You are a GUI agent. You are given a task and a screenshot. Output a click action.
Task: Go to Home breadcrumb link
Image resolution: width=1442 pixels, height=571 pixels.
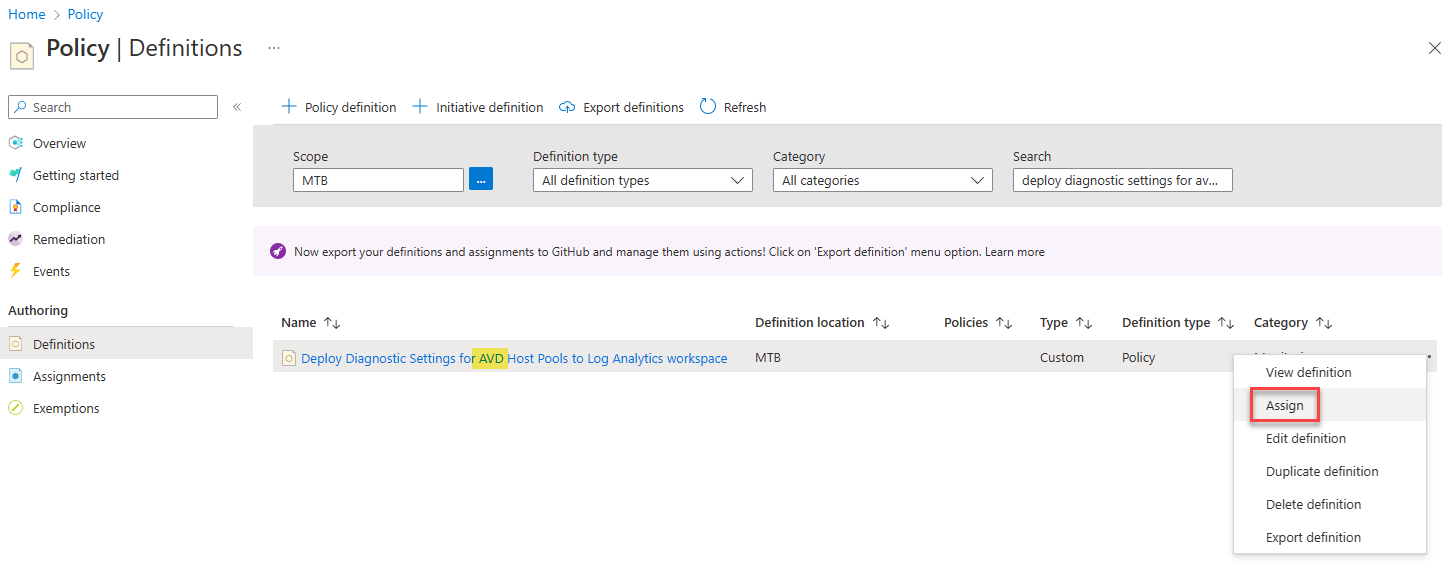pos(27,14)
